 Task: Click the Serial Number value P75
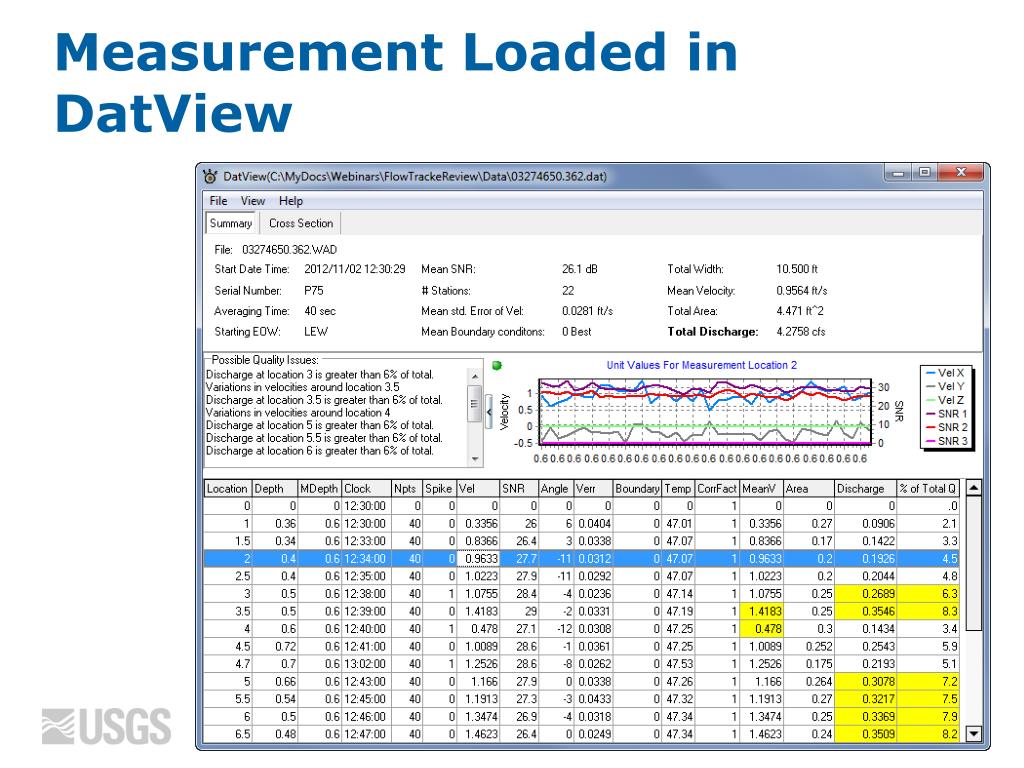[314, 291]
